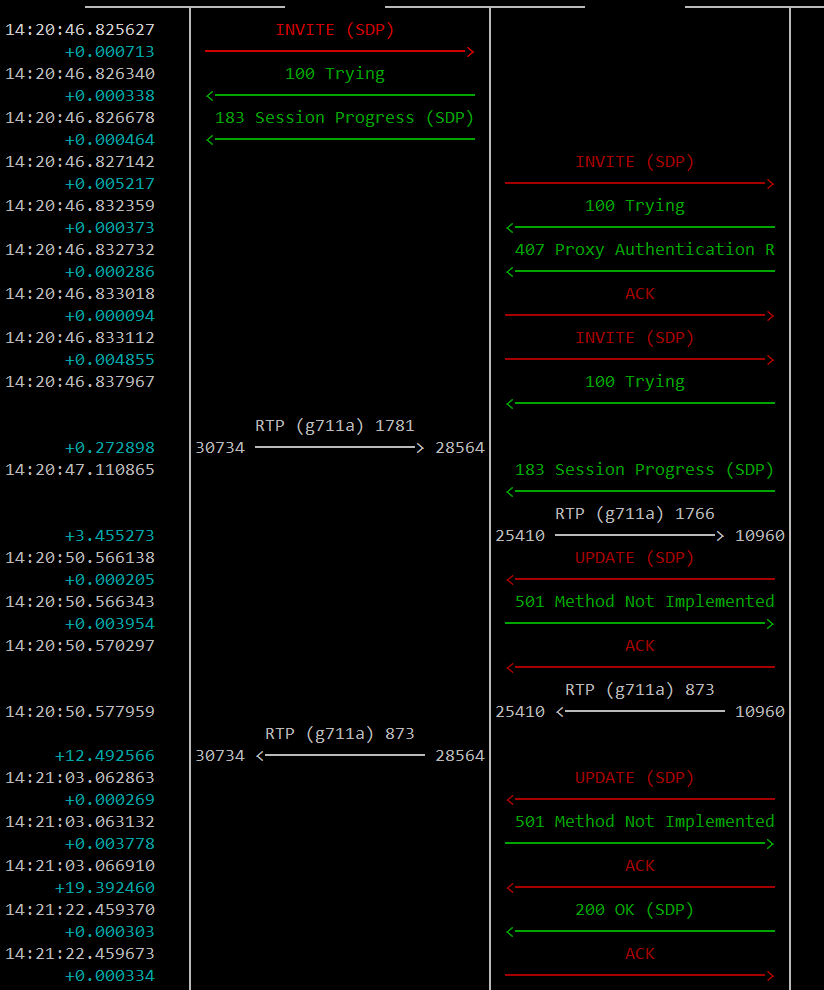Select the INVITE (SDP) message at 14:20:46.833112
Image resolution: width=824 pixels, height=990 pixels.
(635, 338)
